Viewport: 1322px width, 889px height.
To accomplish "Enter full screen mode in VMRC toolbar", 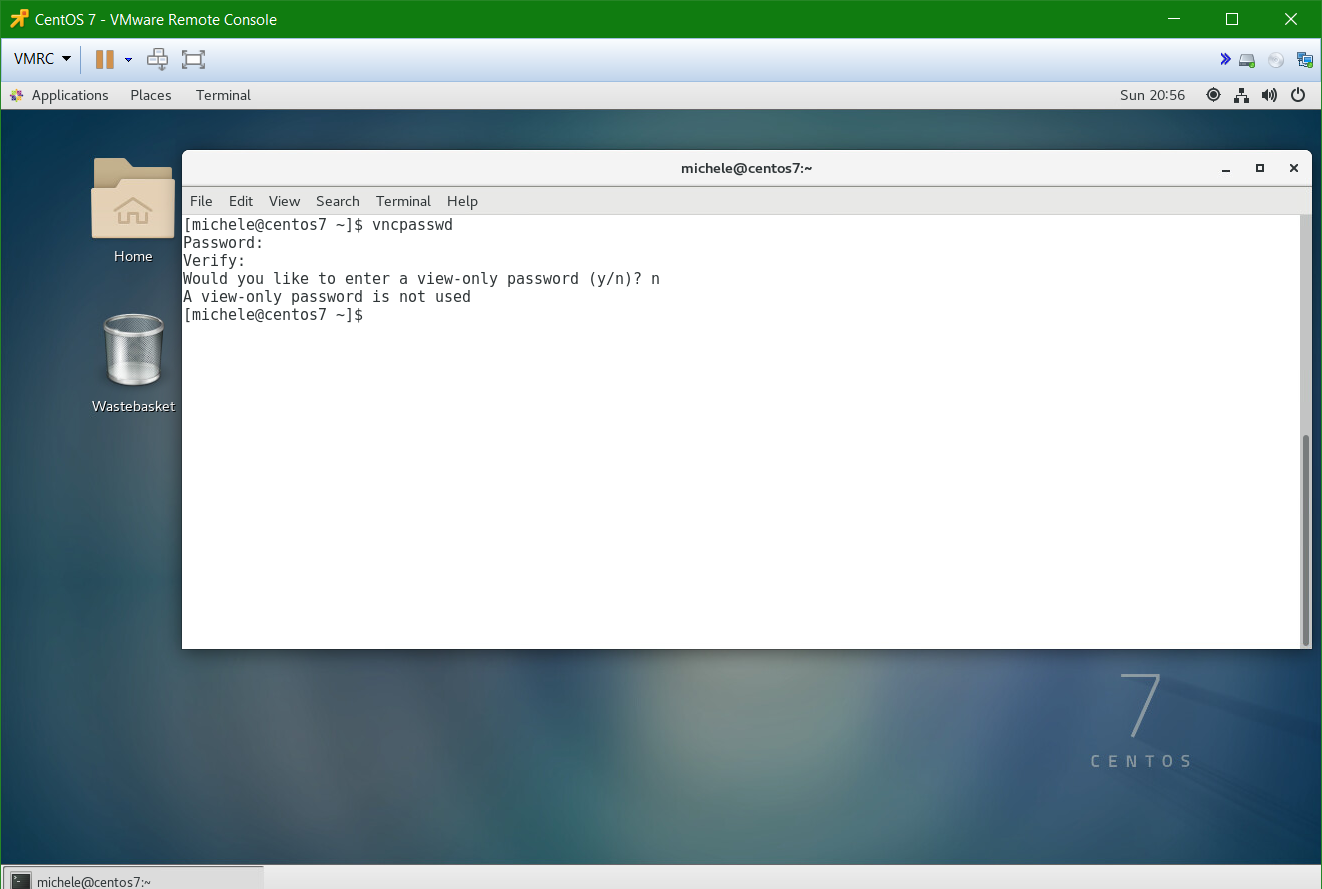I will (x=193, y=59).
